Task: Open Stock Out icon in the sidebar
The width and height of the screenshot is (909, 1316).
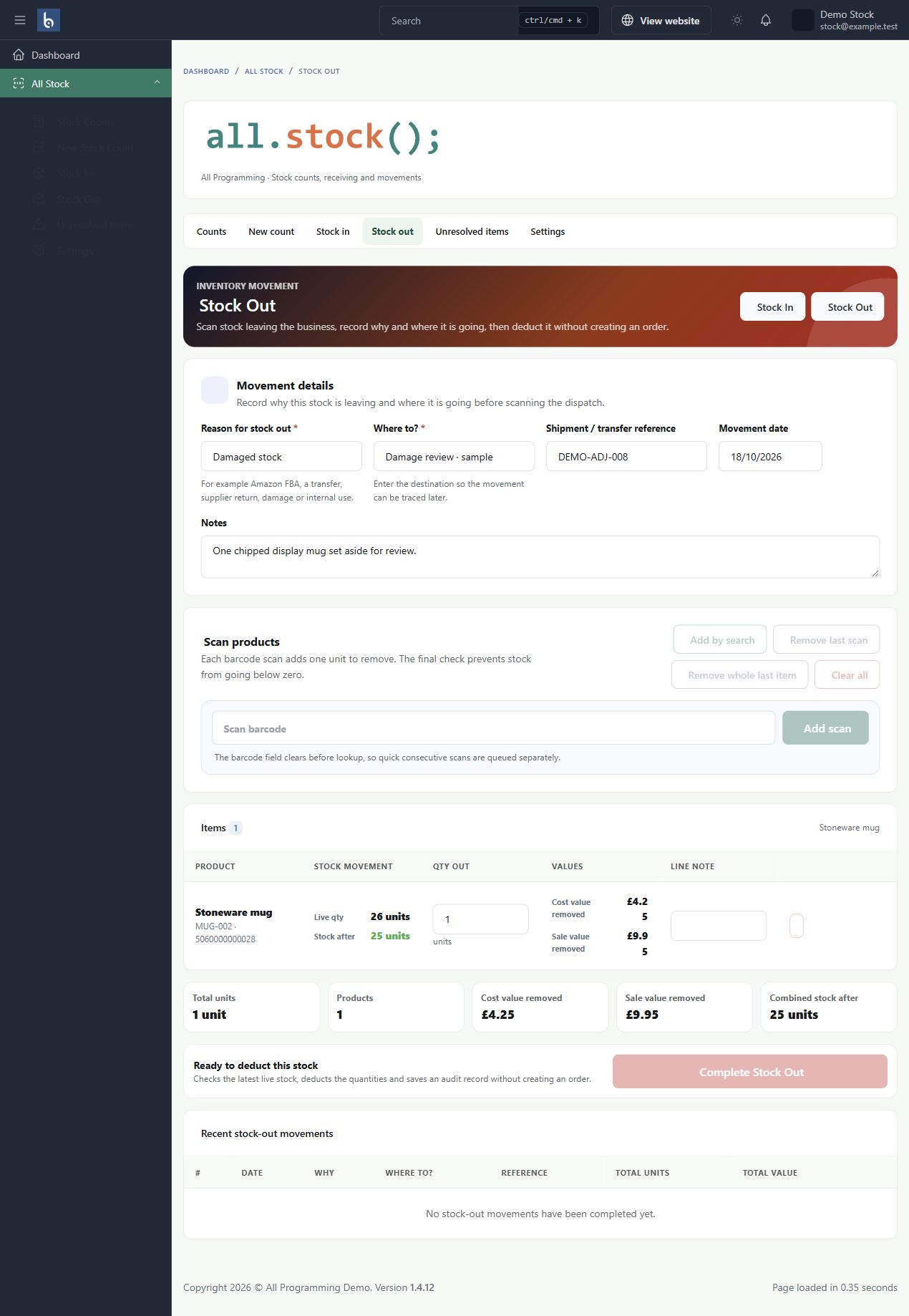Action: point(39,200)
